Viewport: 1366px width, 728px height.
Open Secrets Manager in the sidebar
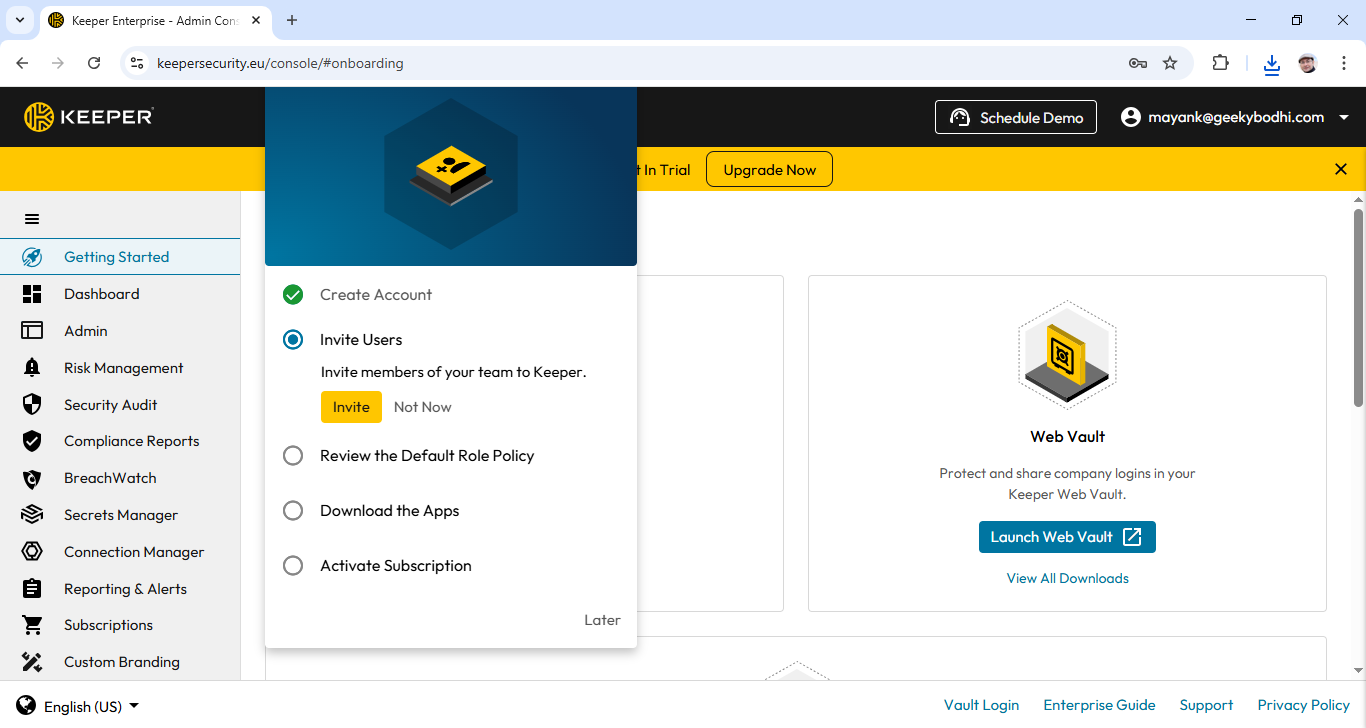(120, 515)
